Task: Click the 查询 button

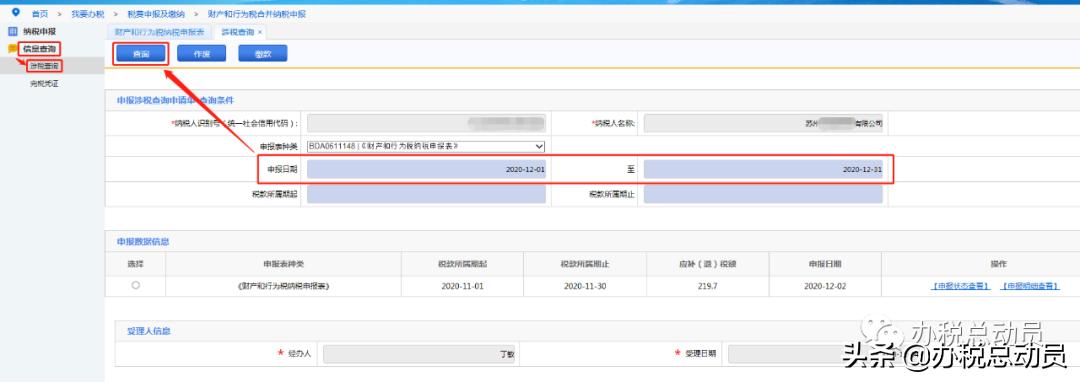Action: point(141,54)
